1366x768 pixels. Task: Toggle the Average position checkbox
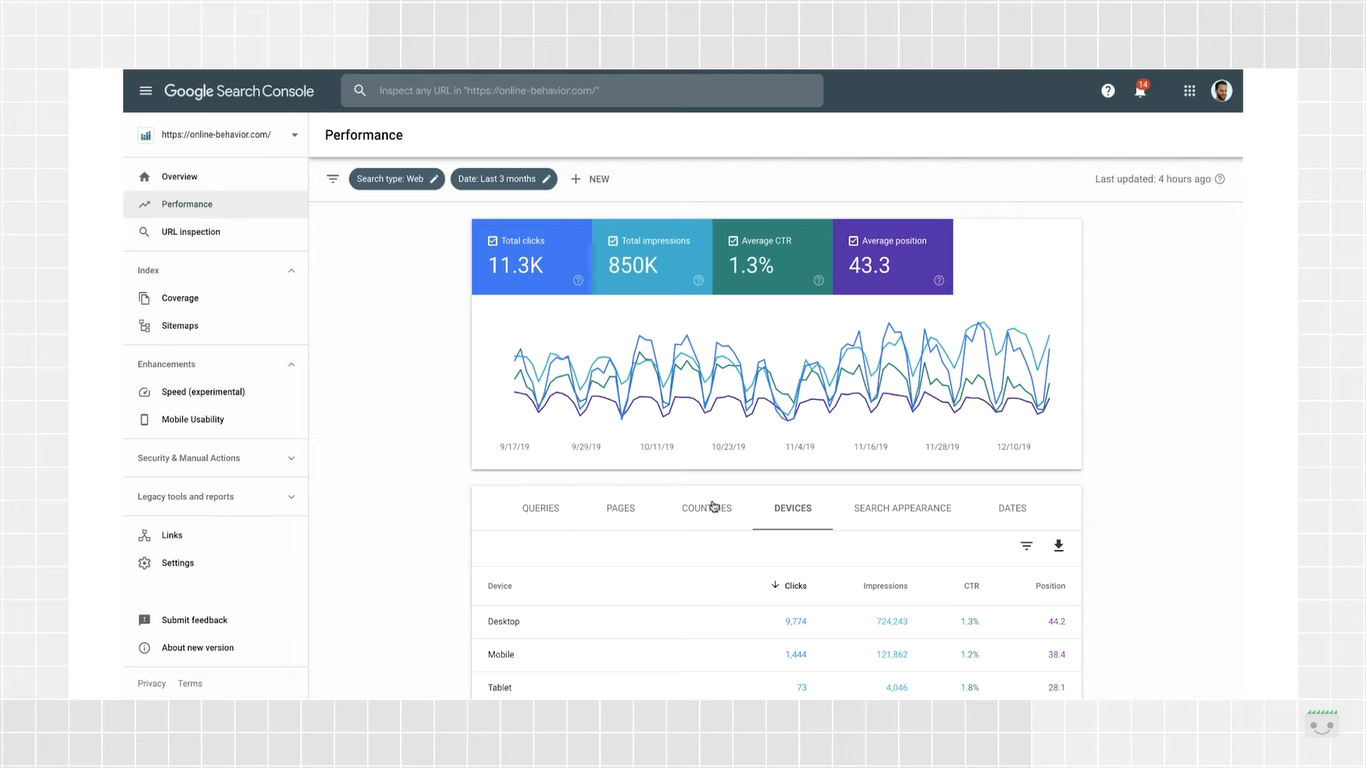853,241
